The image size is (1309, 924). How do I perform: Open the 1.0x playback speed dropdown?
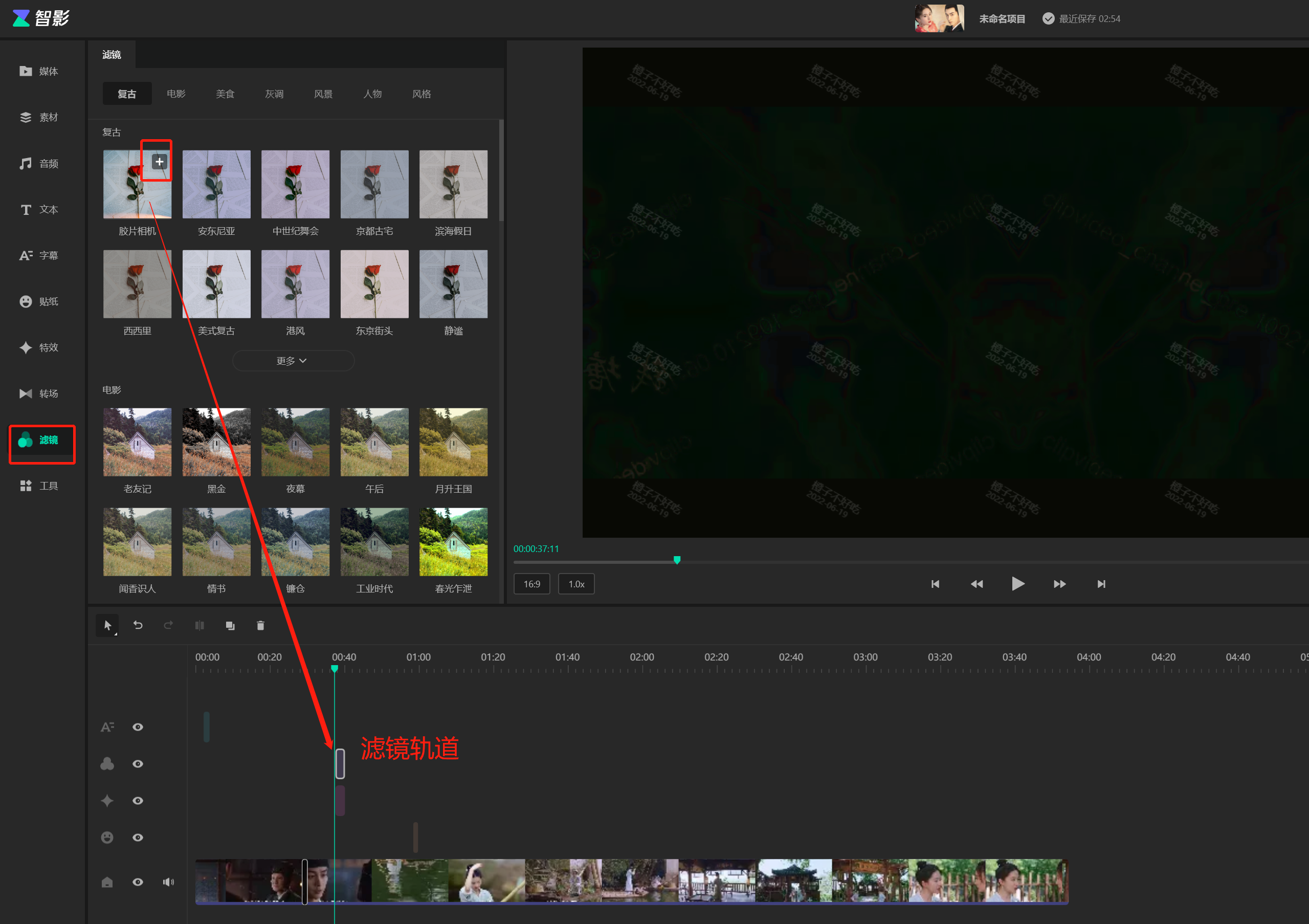(576, 584)
